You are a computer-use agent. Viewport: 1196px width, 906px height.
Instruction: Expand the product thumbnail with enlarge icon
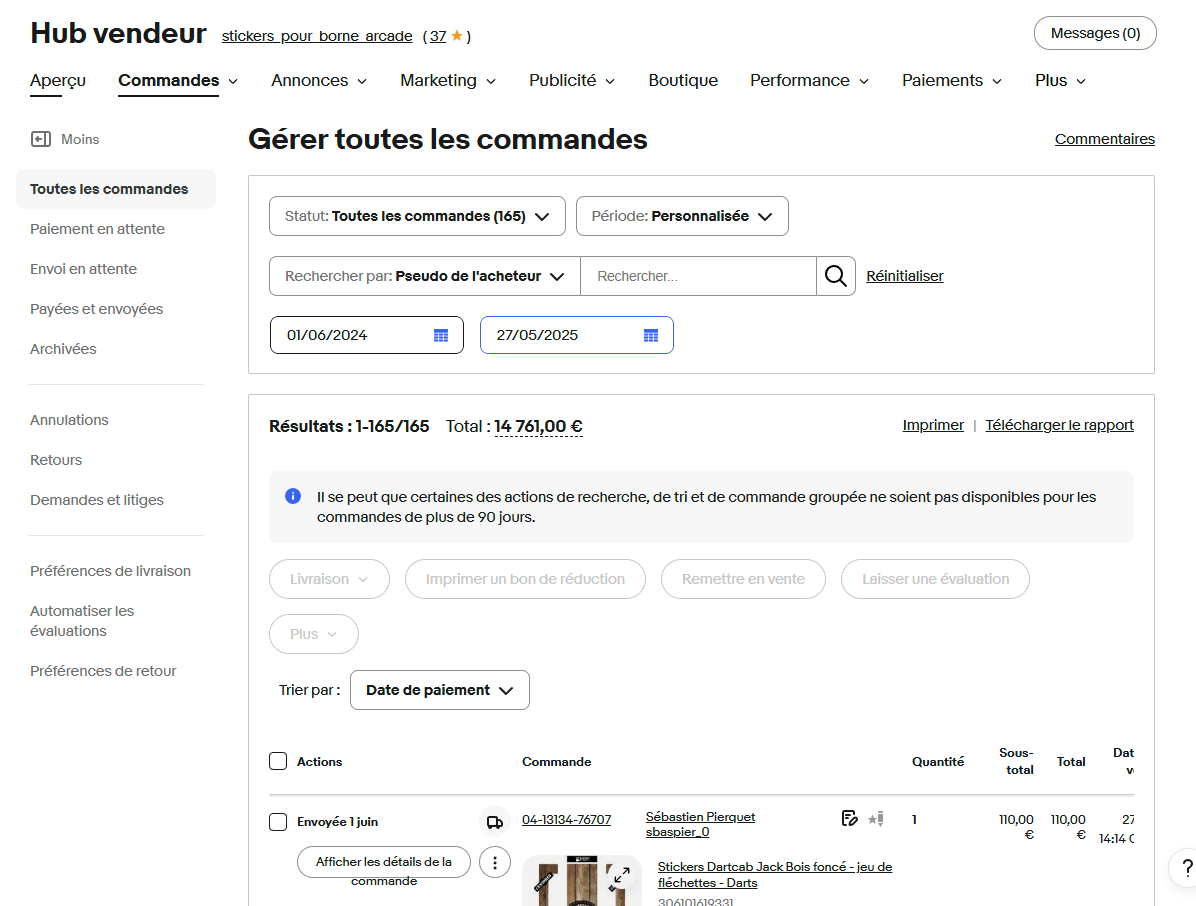[x=622, y=876]
